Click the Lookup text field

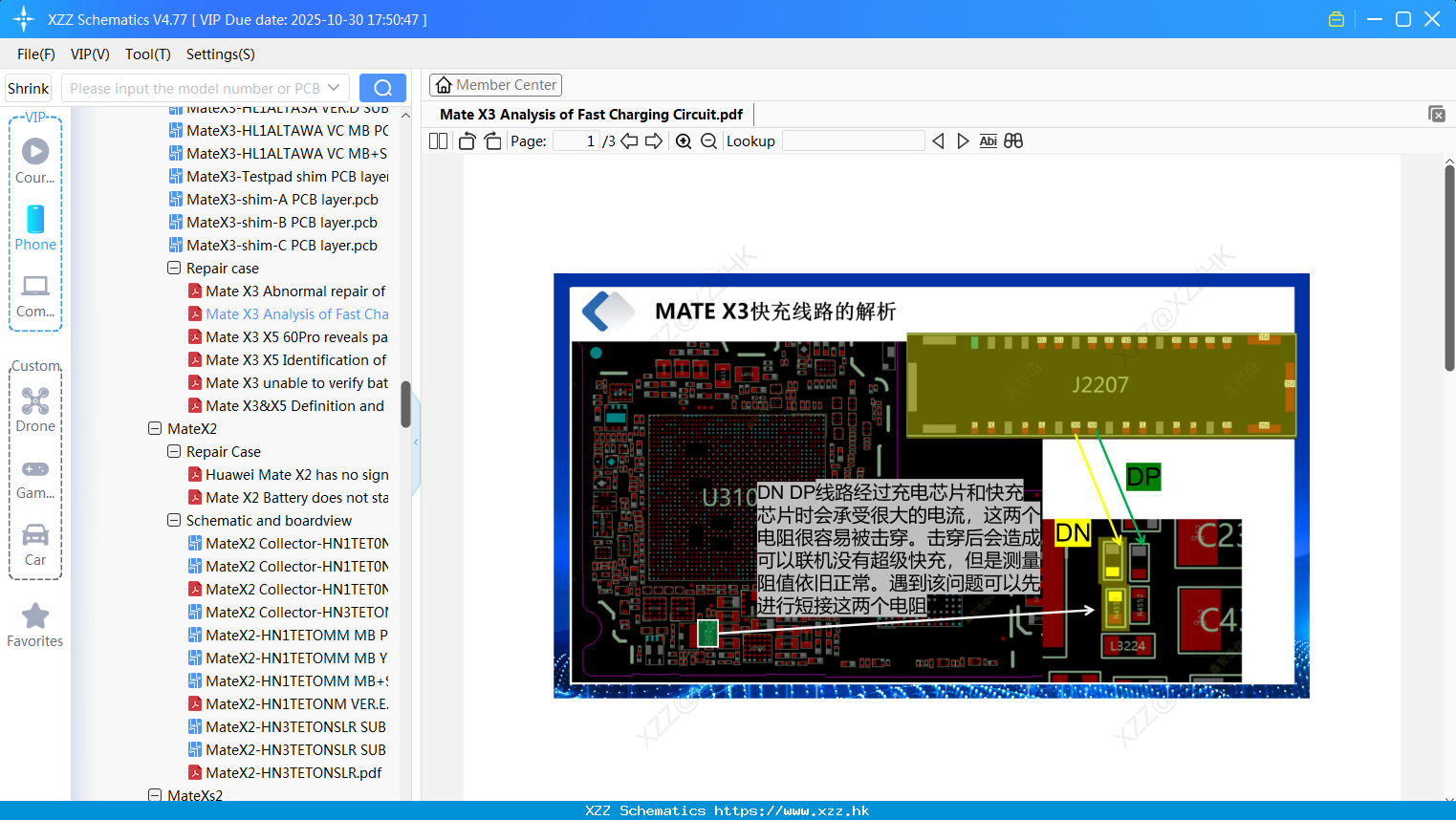(853, 140)
